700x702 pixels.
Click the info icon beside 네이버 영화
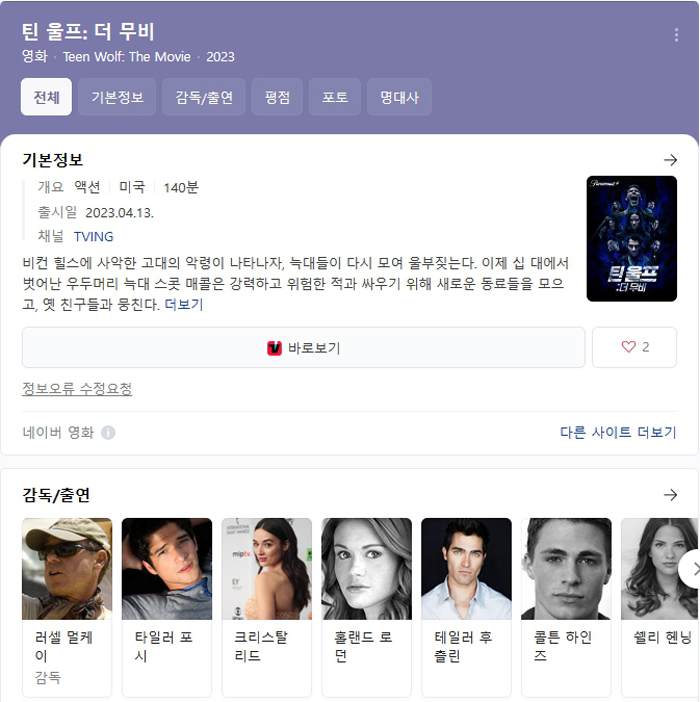108,433
